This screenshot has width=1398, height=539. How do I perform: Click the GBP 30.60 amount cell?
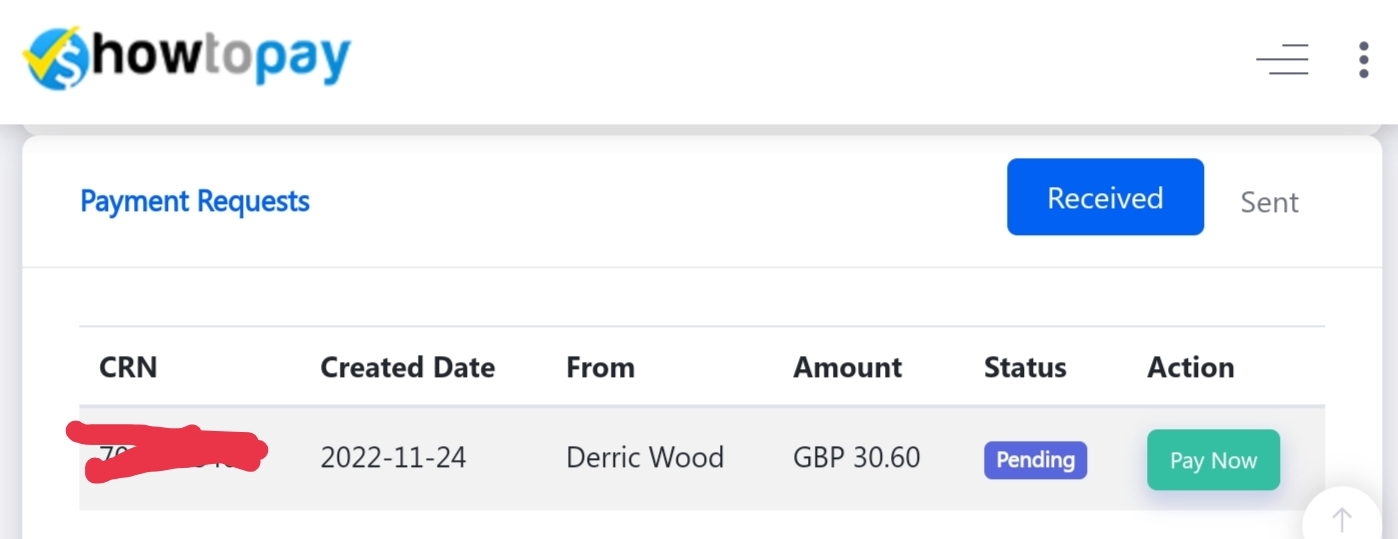point(856,458)
